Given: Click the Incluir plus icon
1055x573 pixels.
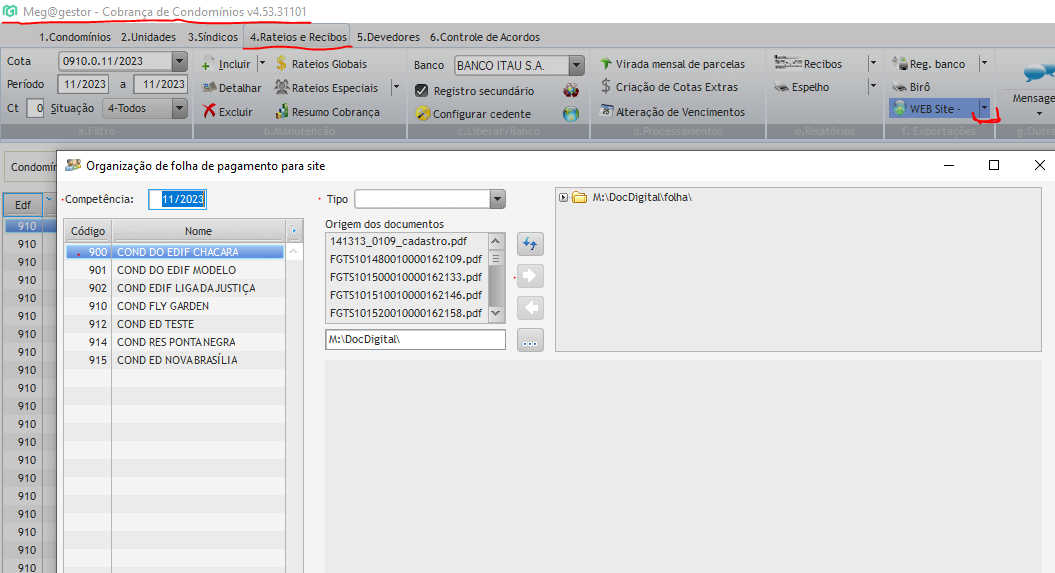Looking at the screenshot, I should point(208,64).
